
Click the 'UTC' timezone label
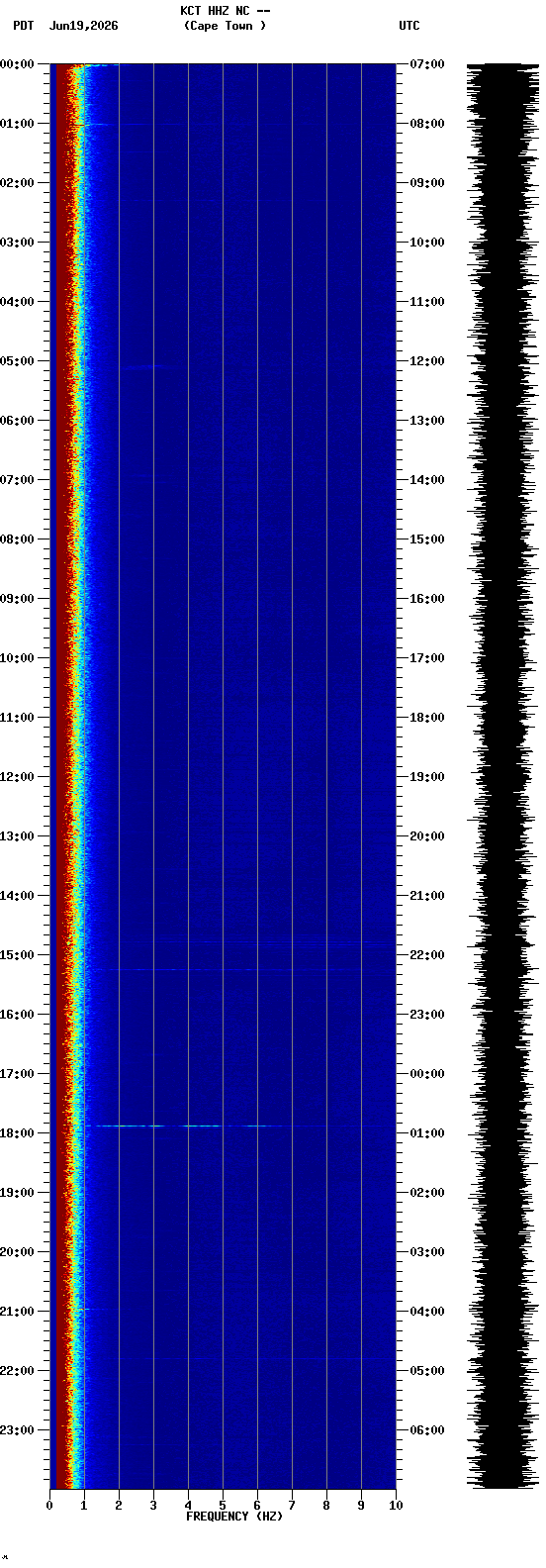tap(409, 26)
